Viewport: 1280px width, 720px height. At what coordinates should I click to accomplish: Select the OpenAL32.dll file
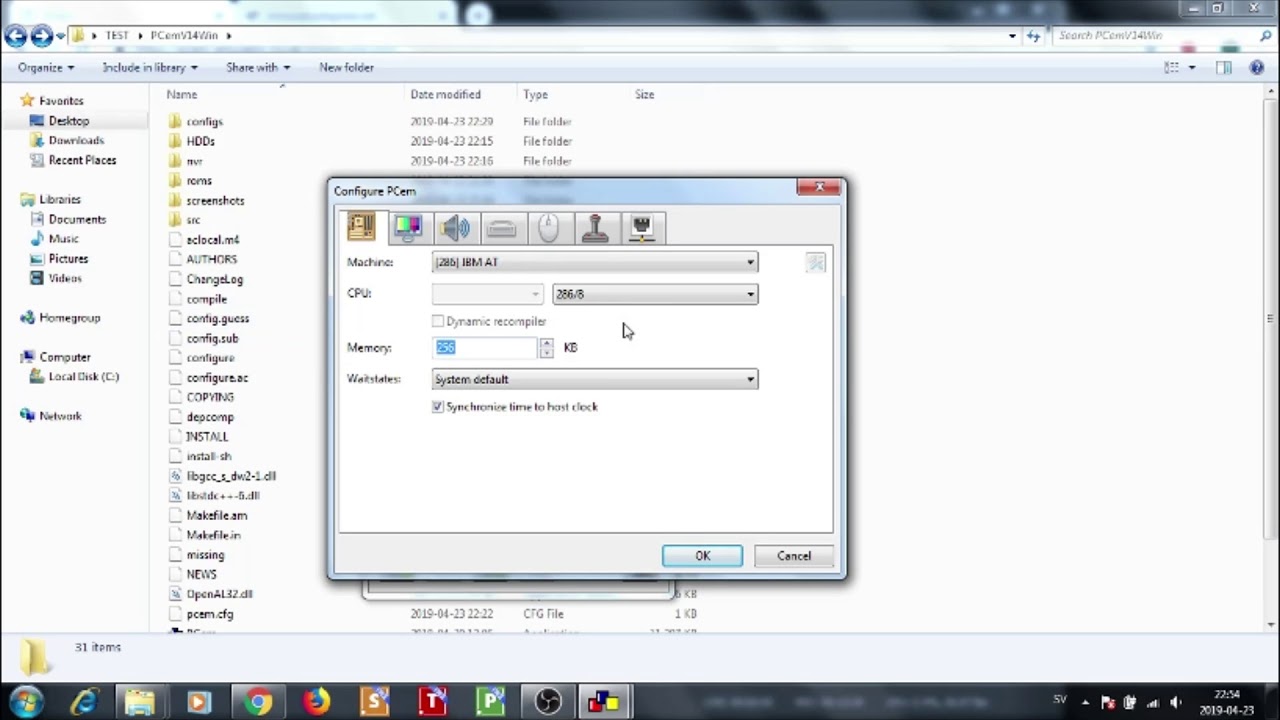click(219, 594)
